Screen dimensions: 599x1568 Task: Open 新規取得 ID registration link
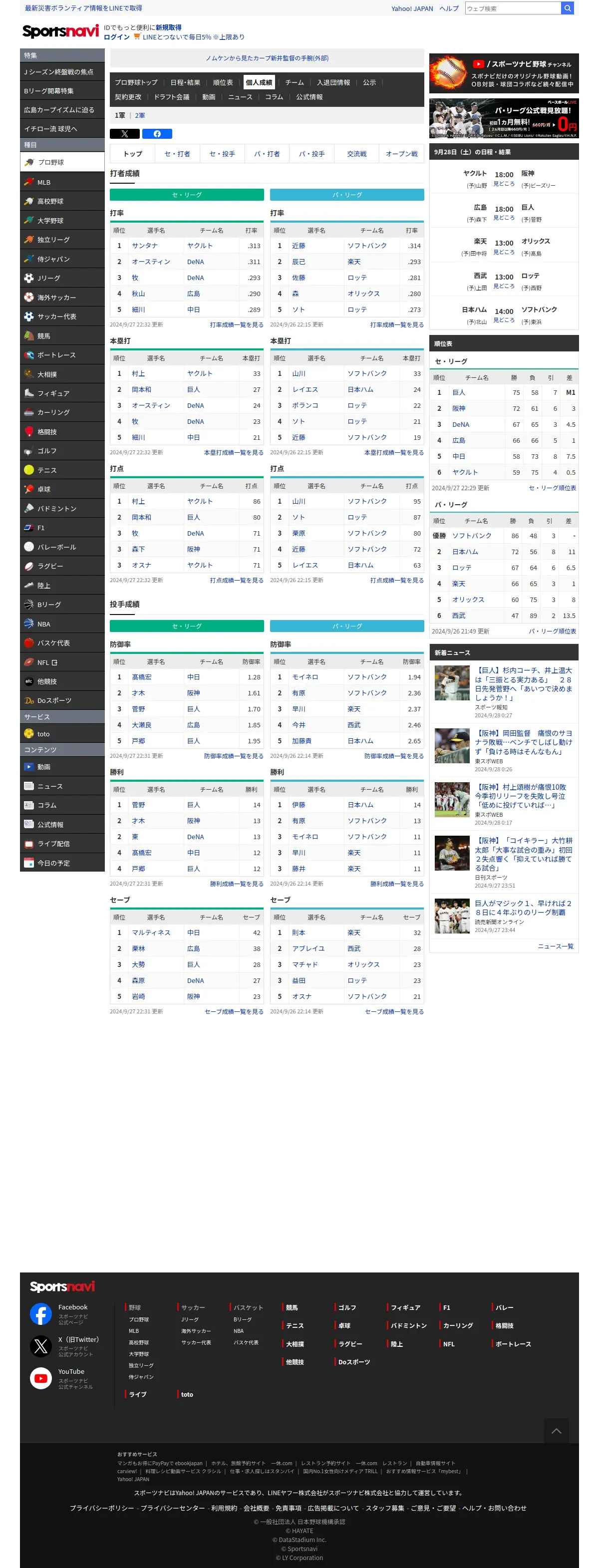coord(169,28)
